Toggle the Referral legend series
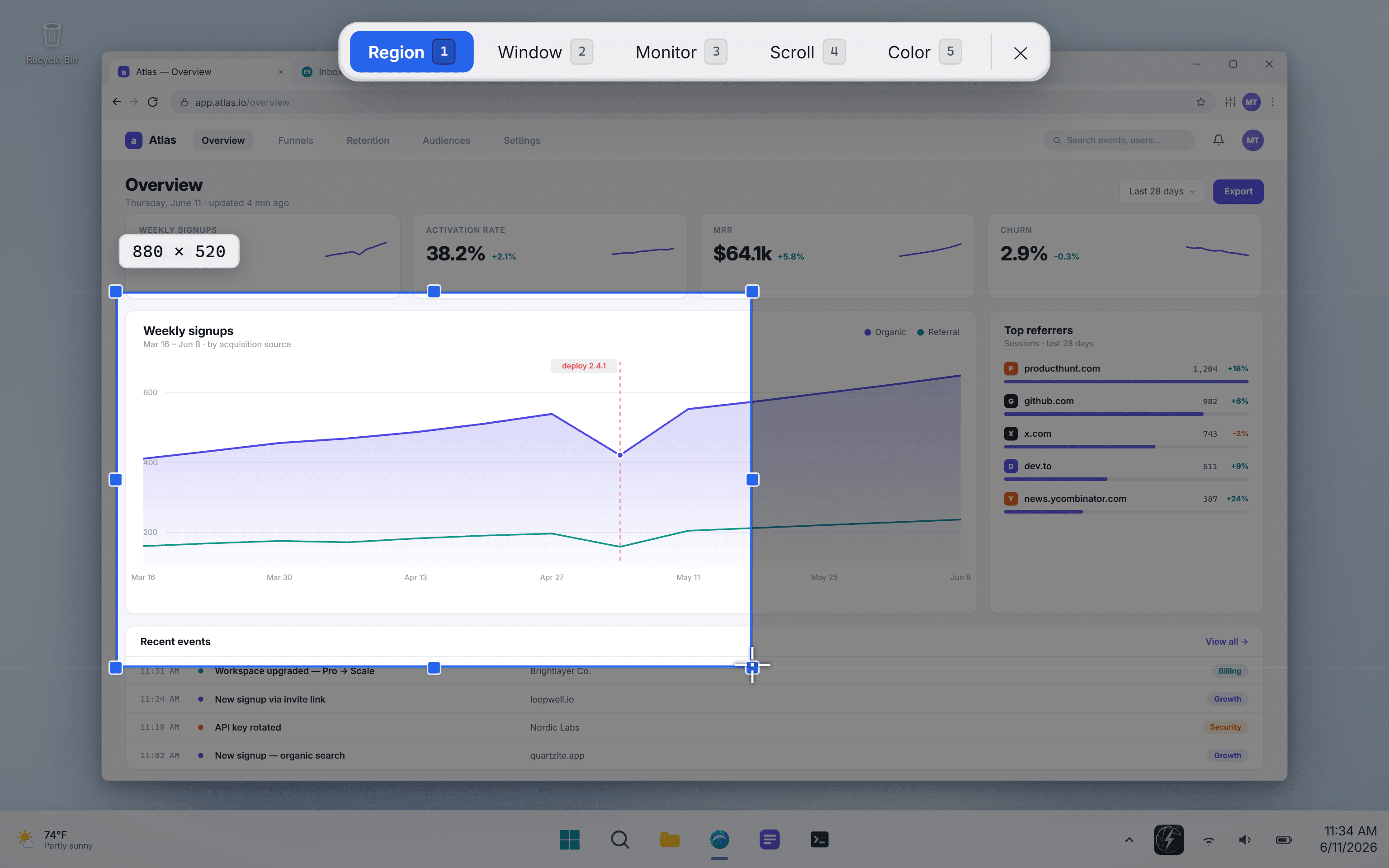 (939, 332)
